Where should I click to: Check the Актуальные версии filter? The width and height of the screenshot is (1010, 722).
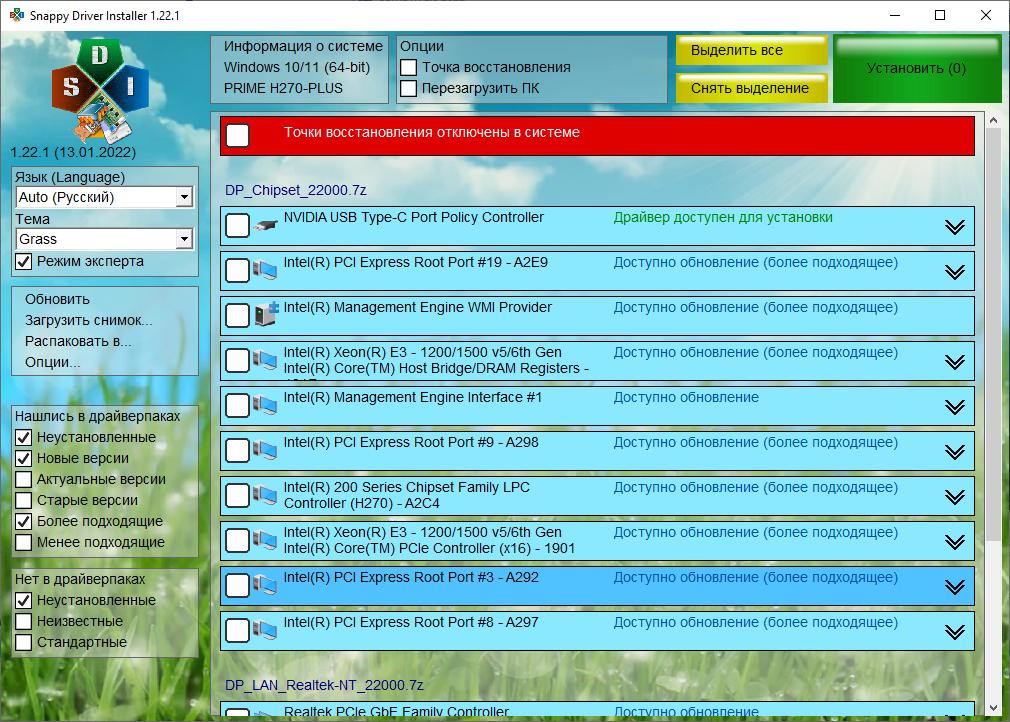24,479
